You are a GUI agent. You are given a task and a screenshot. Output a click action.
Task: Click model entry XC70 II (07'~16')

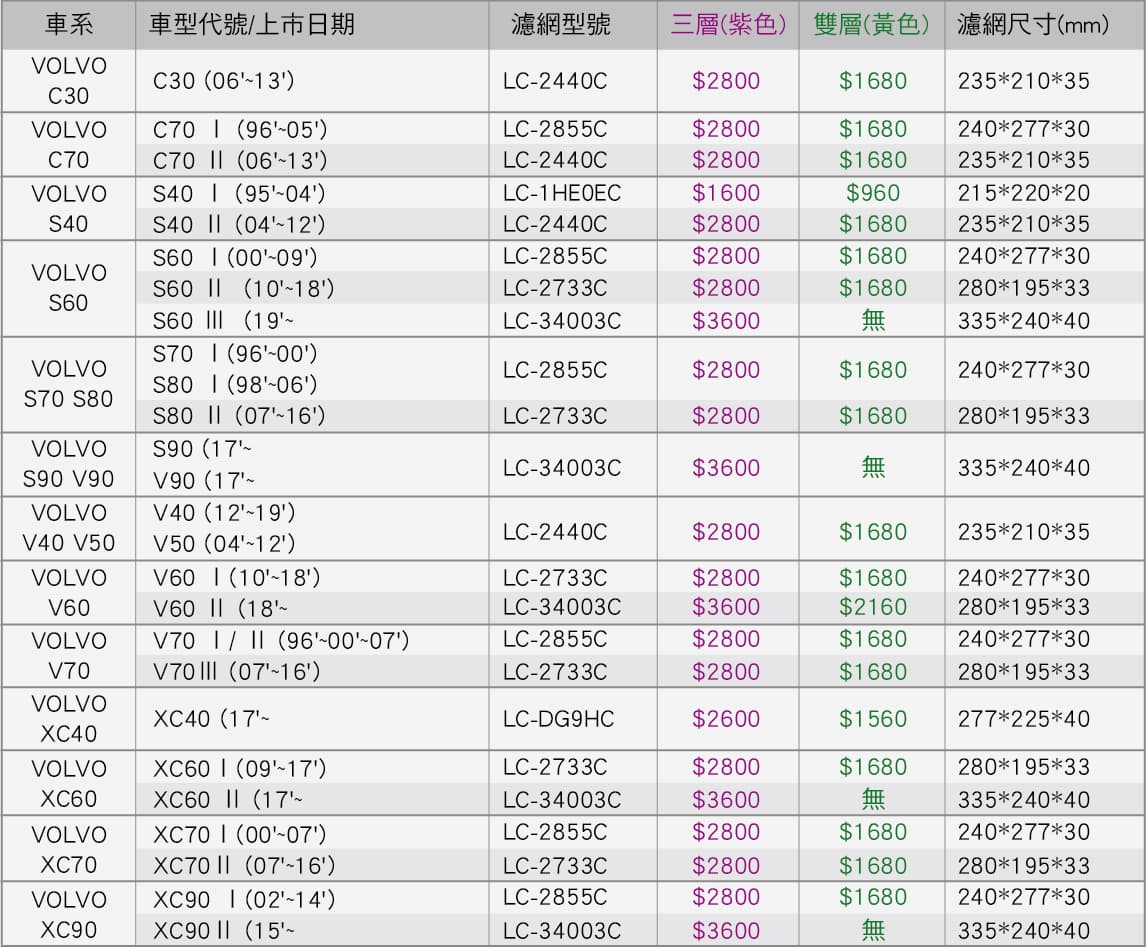point(244,866)
